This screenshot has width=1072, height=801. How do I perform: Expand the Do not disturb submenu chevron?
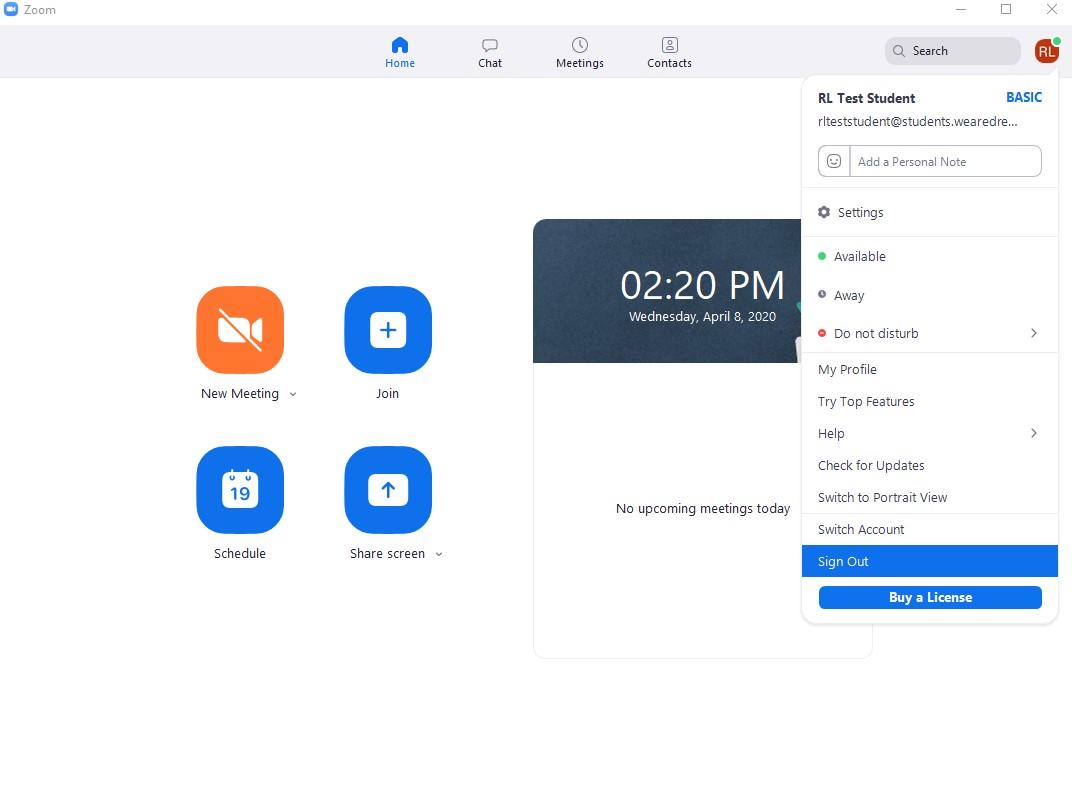pyautogui.click(x=1034, y=333)
